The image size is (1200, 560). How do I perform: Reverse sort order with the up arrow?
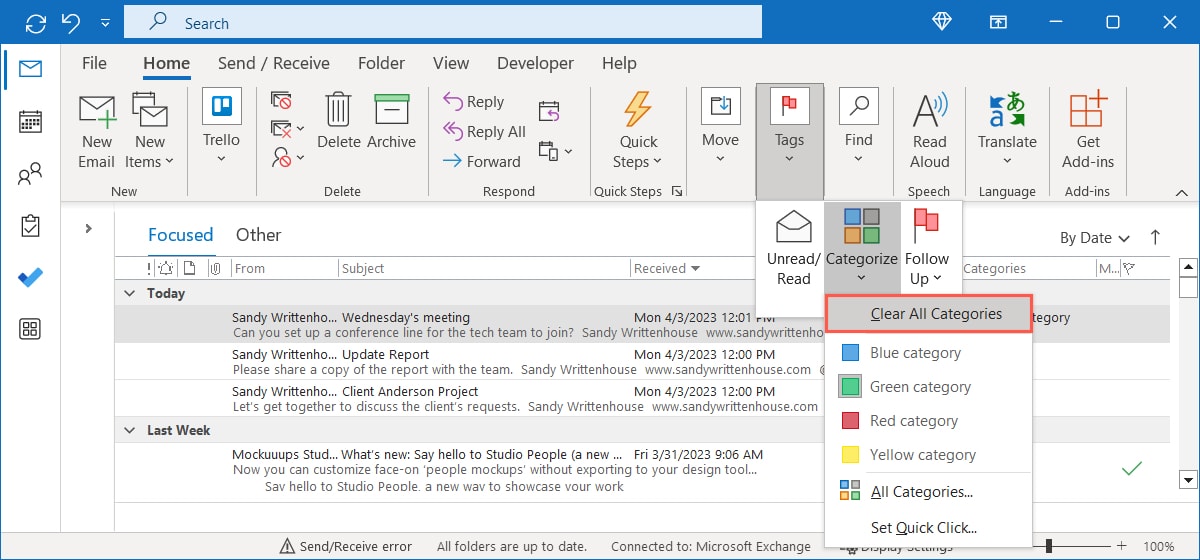point(1156,237)
